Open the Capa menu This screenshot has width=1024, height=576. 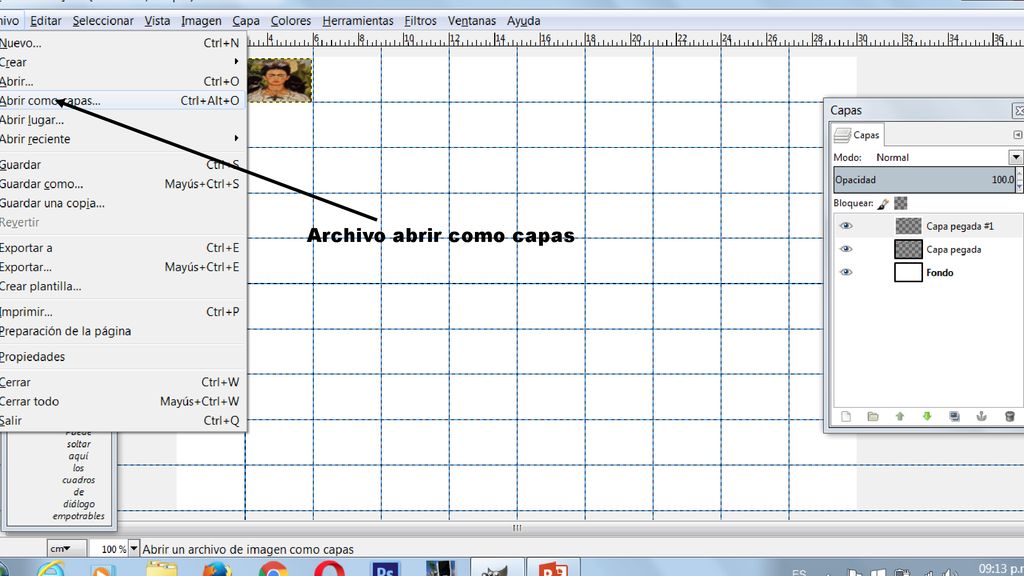coord(246,21)
